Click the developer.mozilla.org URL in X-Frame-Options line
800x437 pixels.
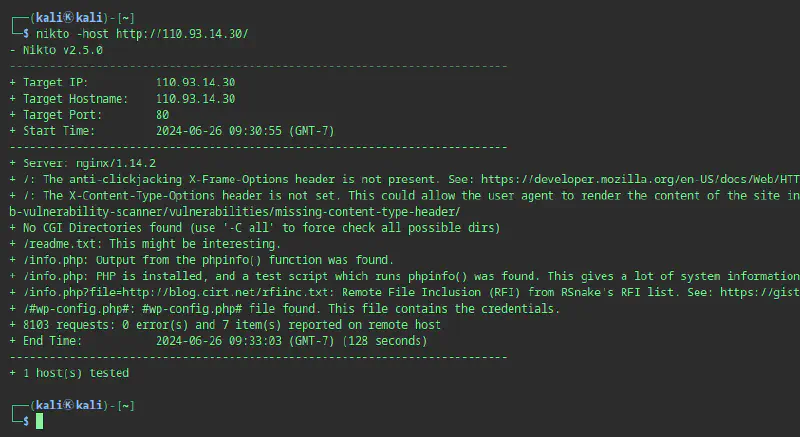point(640,179)
